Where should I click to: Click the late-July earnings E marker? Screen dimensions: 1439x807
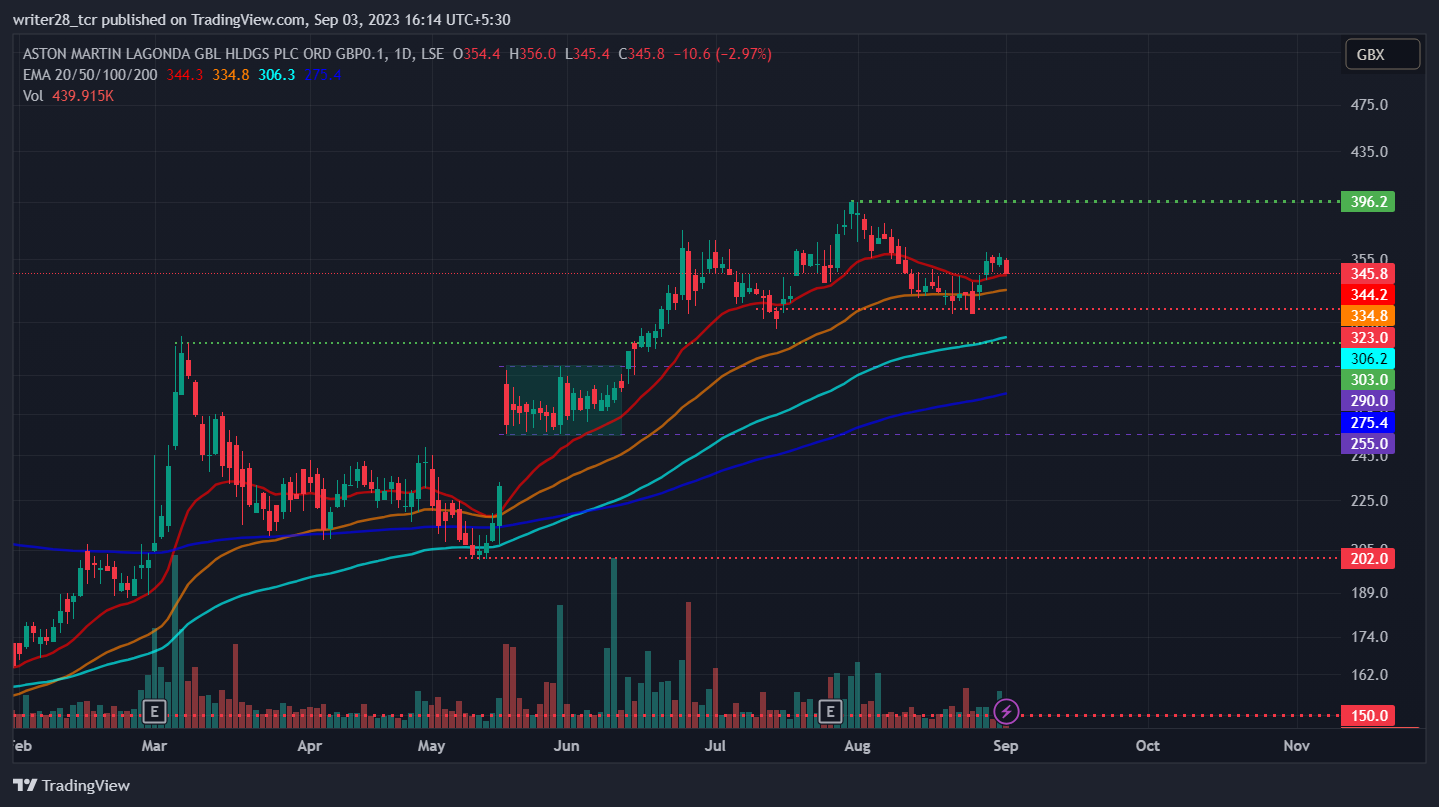829,711
